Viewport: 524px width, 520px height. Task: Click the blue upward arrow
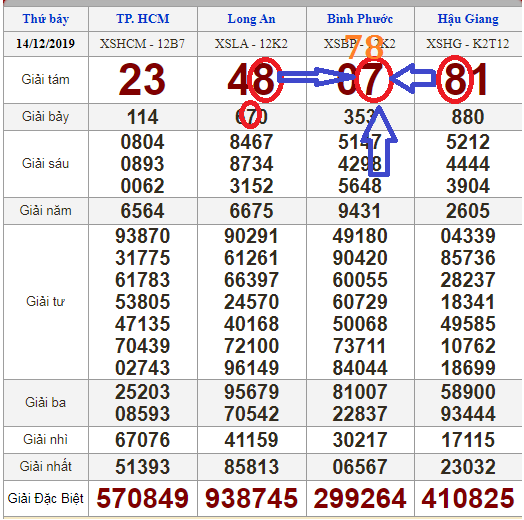click(379, 141)
